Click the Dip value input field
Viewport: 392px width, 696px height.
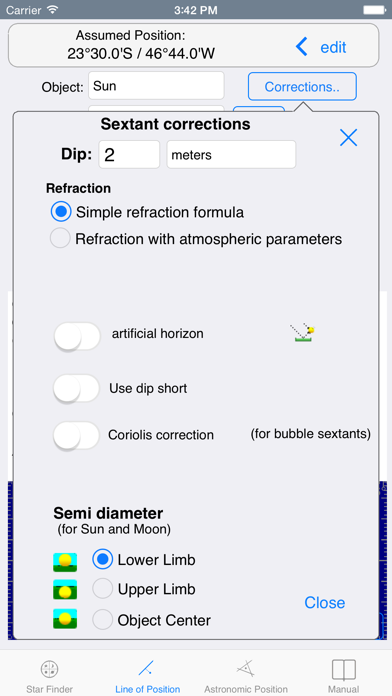click(129, 154)
